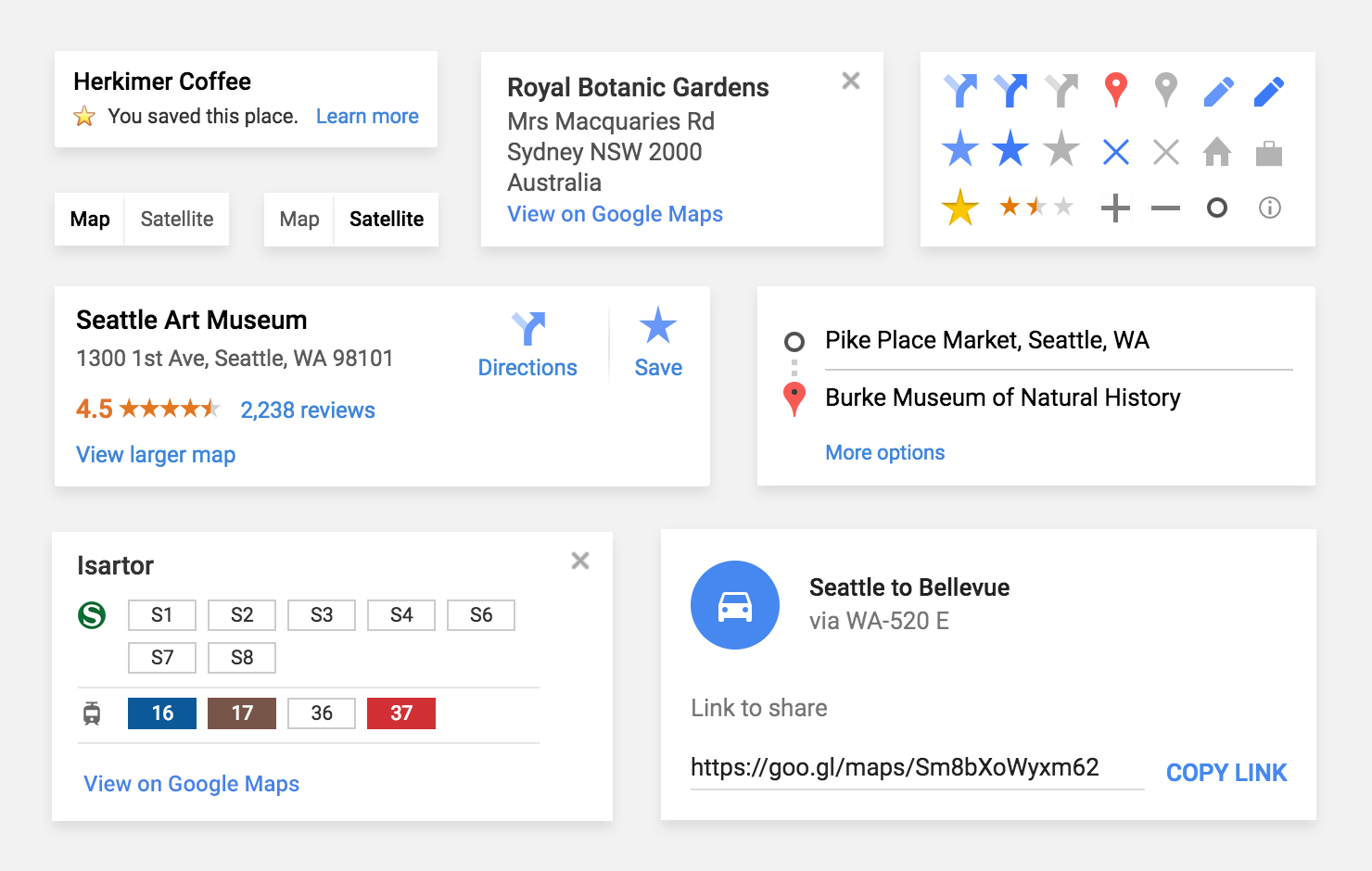This screenshot has width=1372, height=871.
Task: Click the small orange rating stars icon
Action: coord(1036,206)
